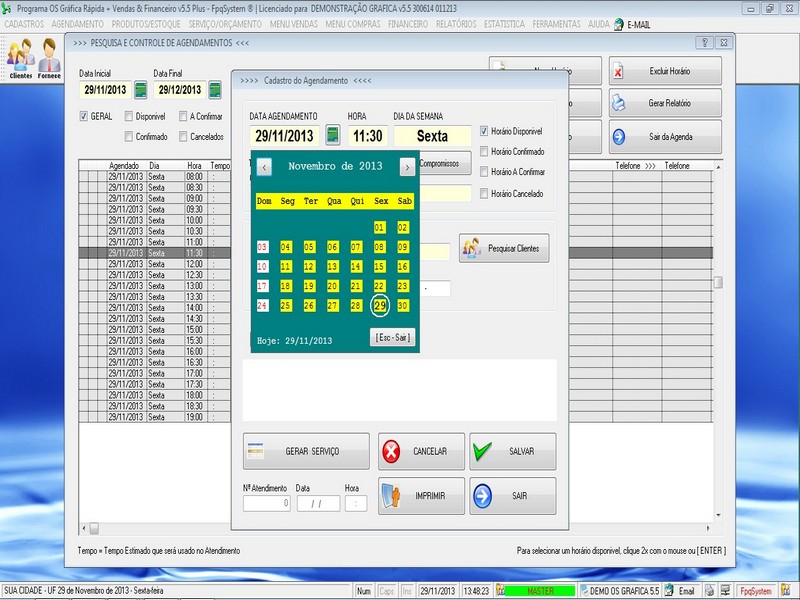Image resolution: width=800 pixels, height=600 pixels.
Task: Tick the Disponível filter checkbox
Action: point(130,116)
